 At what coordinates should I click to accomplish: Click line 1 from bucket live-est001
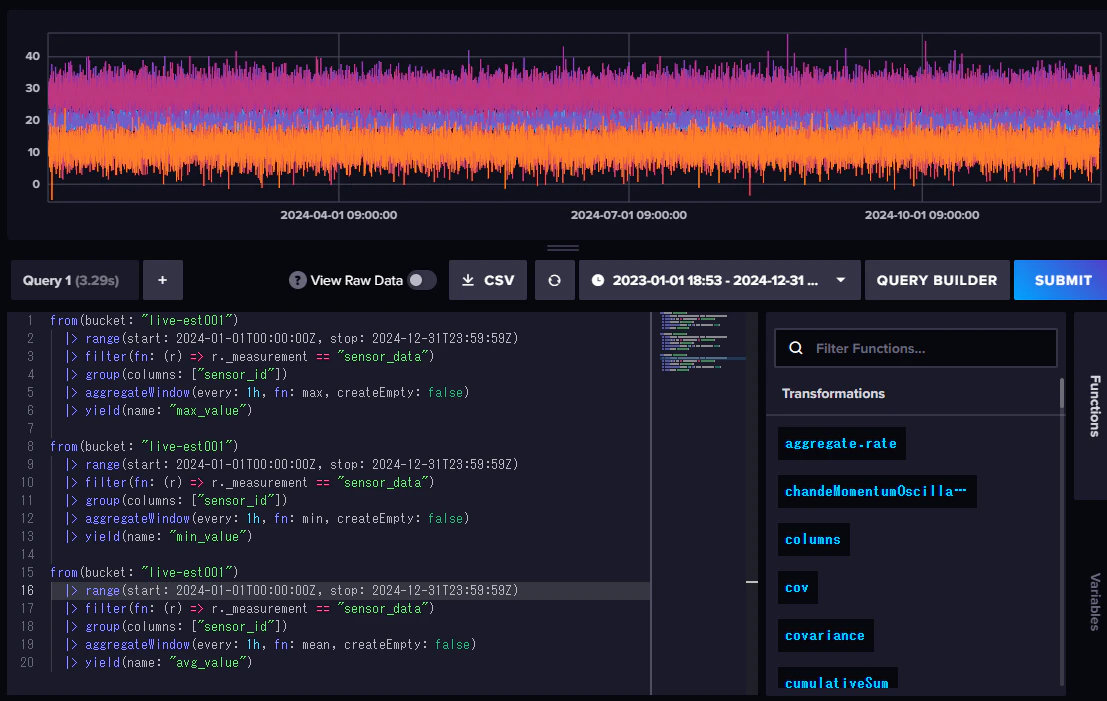click(144, 320)
